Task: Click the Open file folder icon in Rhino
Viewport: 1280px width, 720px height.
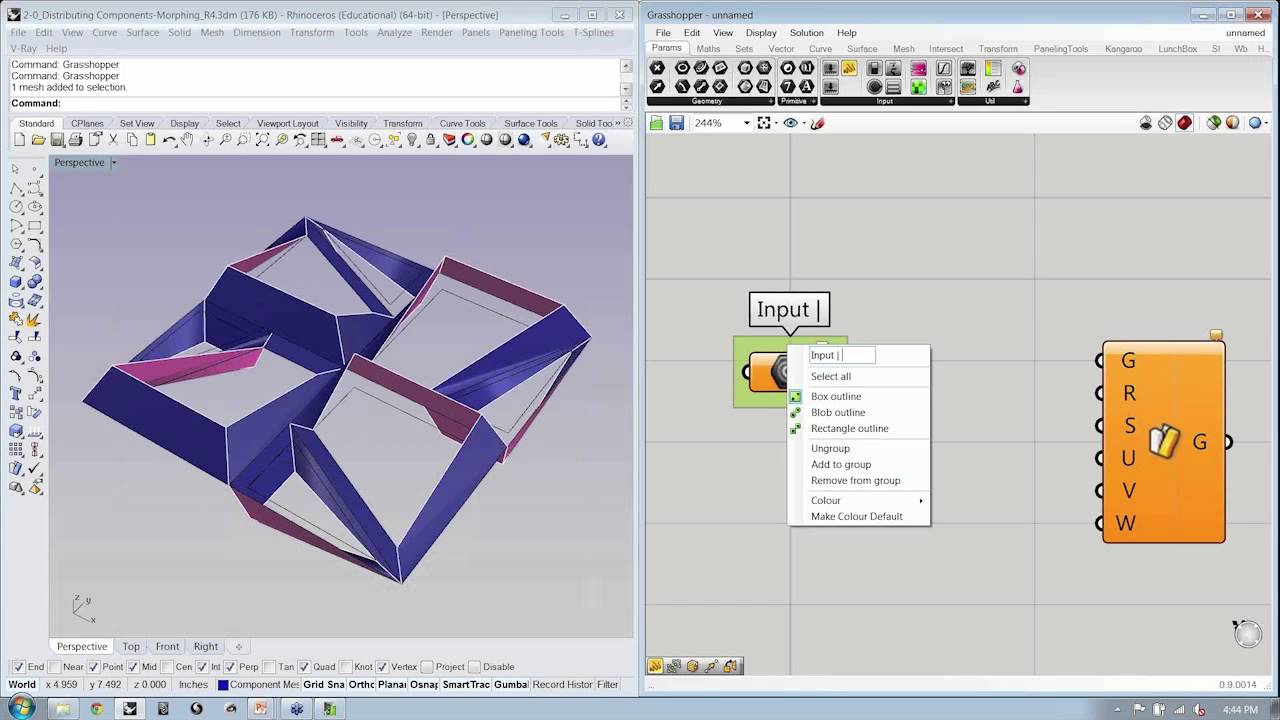Action: pos(38,140)
